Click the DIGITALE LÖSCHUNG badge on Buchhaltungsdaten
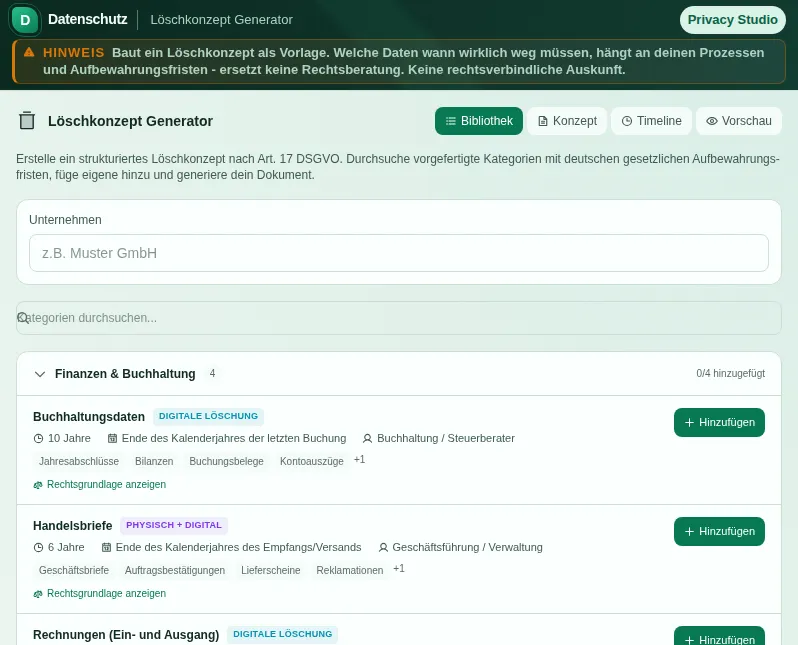The image size is (798, 645). click(x=208, y=416)
